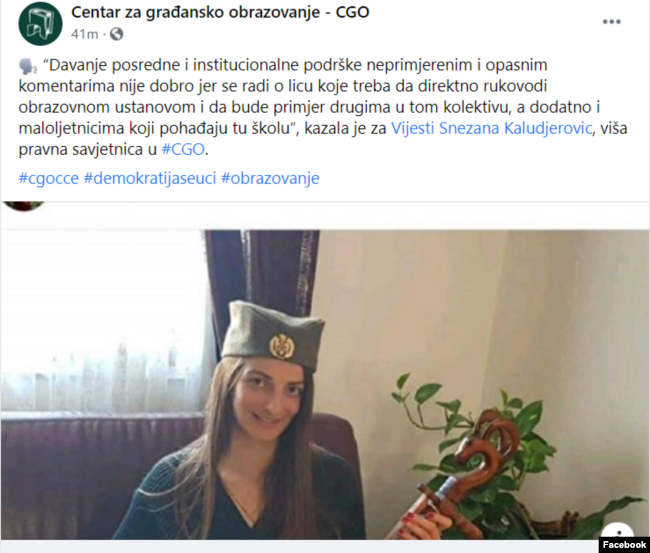Click the partial avatar above the photo

(x=24, y=206)
